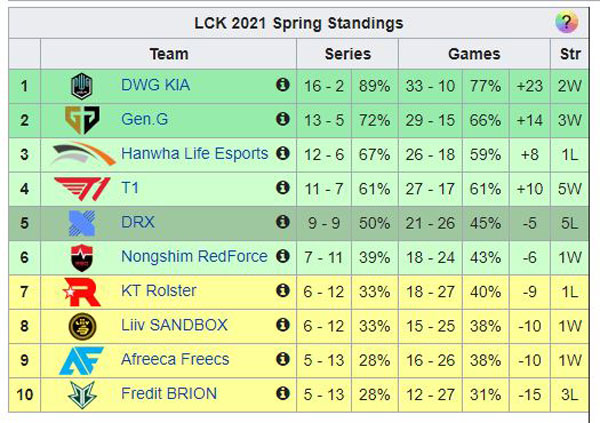
Task: Click the Nongshim RedForce logo
Action: pos(80,257)
